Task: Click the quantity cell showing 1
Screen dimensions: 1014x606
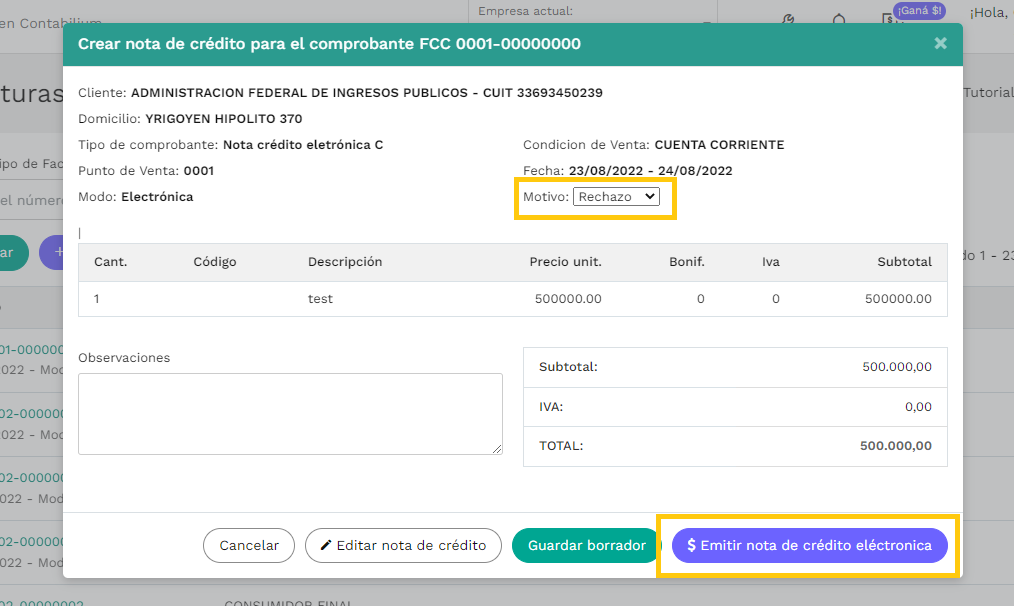Action: [96, 299]
